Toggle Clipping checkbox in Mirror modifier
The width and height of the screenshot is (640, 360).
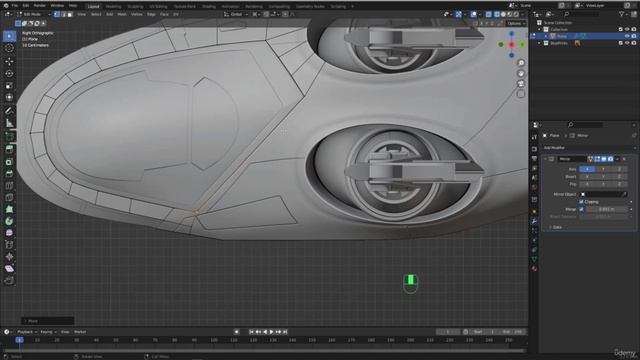point(581,202)
